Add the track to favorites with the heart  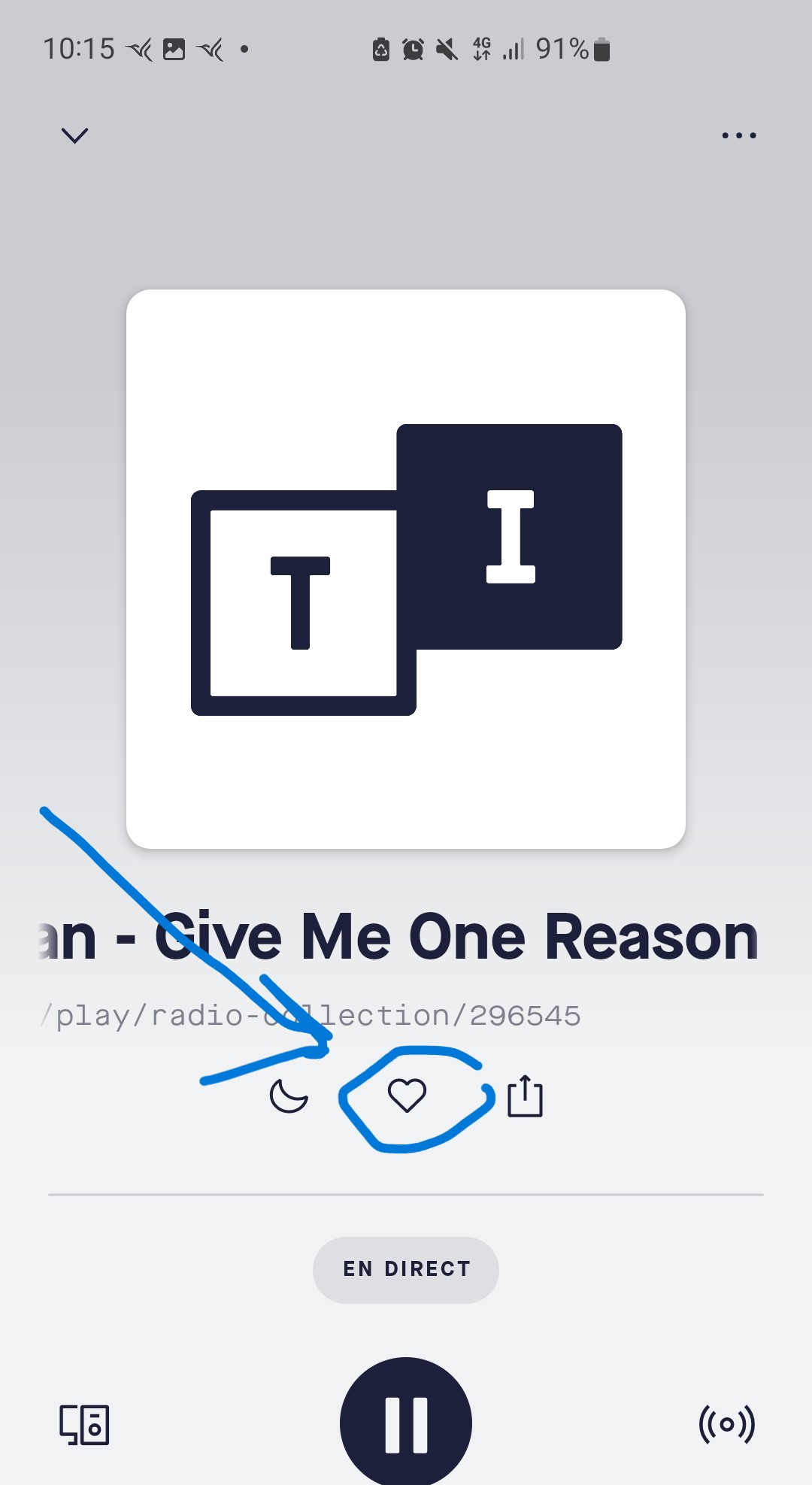[407, 1096]
